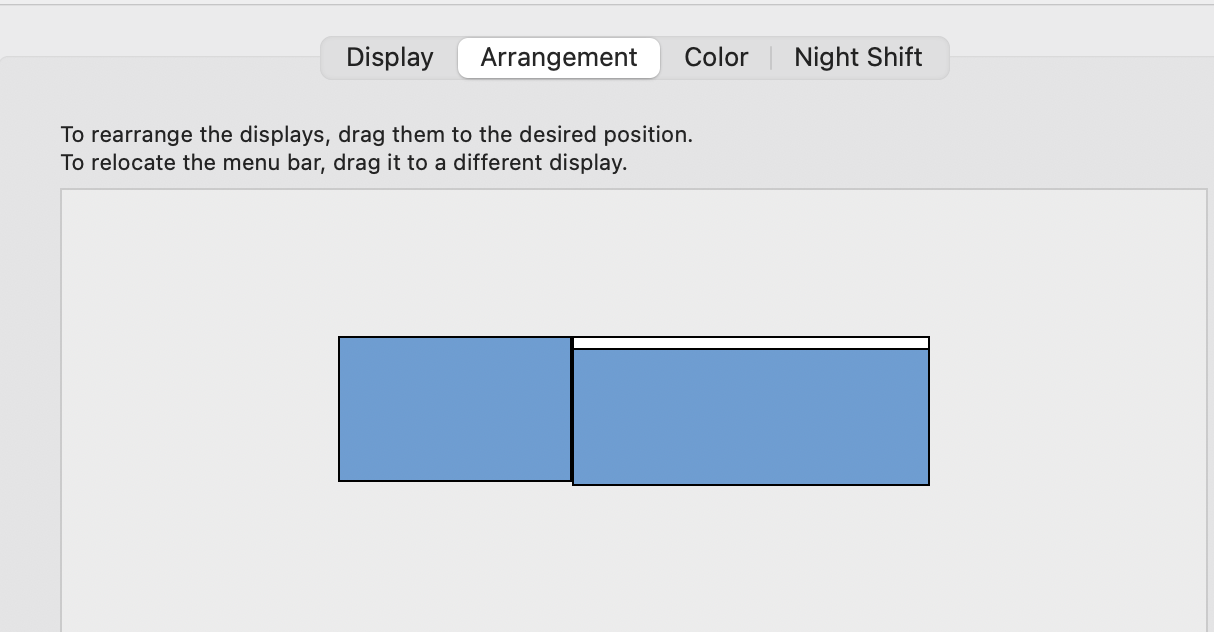
Task: Click empty canvas below the display rectangles
Action: (x=634, y=558)
